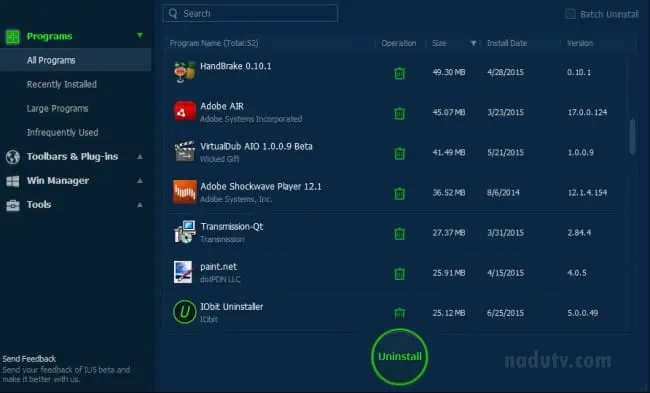The width and height of the screenshot is (650, 393).
Task: Click the green Programs sidebar icon
Action: [x=12, y=36]
